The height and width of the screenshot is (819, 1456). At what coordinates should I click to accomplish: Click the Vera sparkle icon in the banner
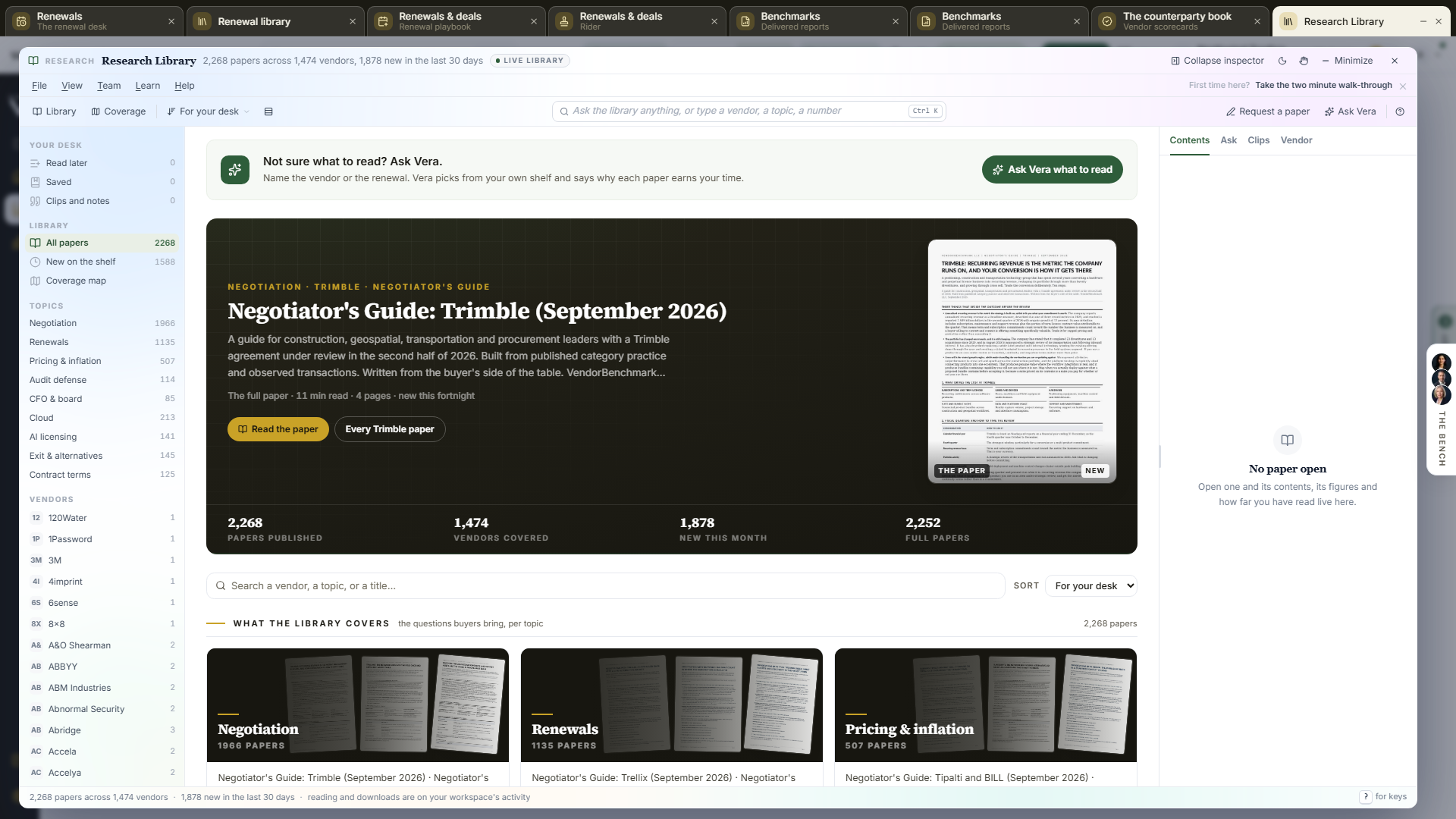pos(235,170)
